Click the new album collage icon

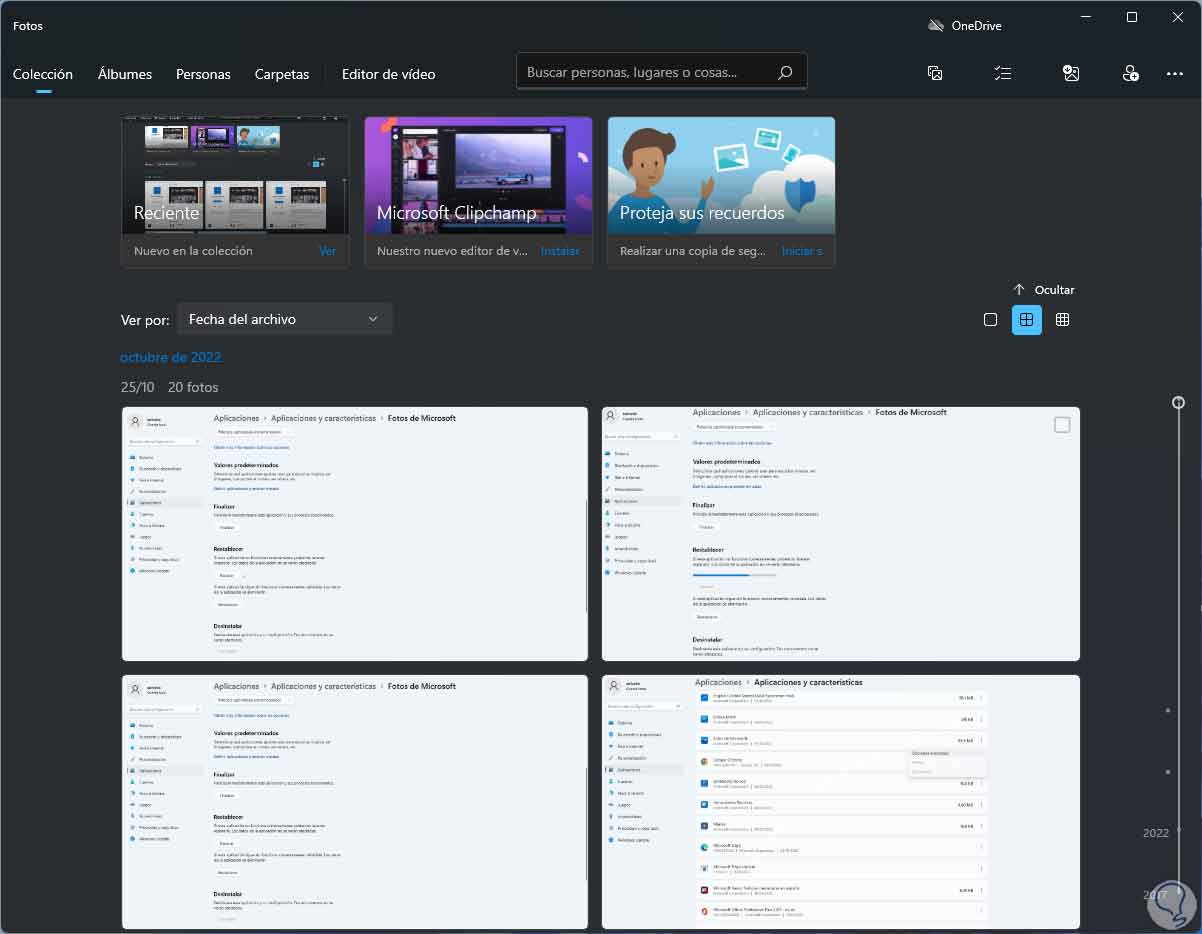coord(935,73)
